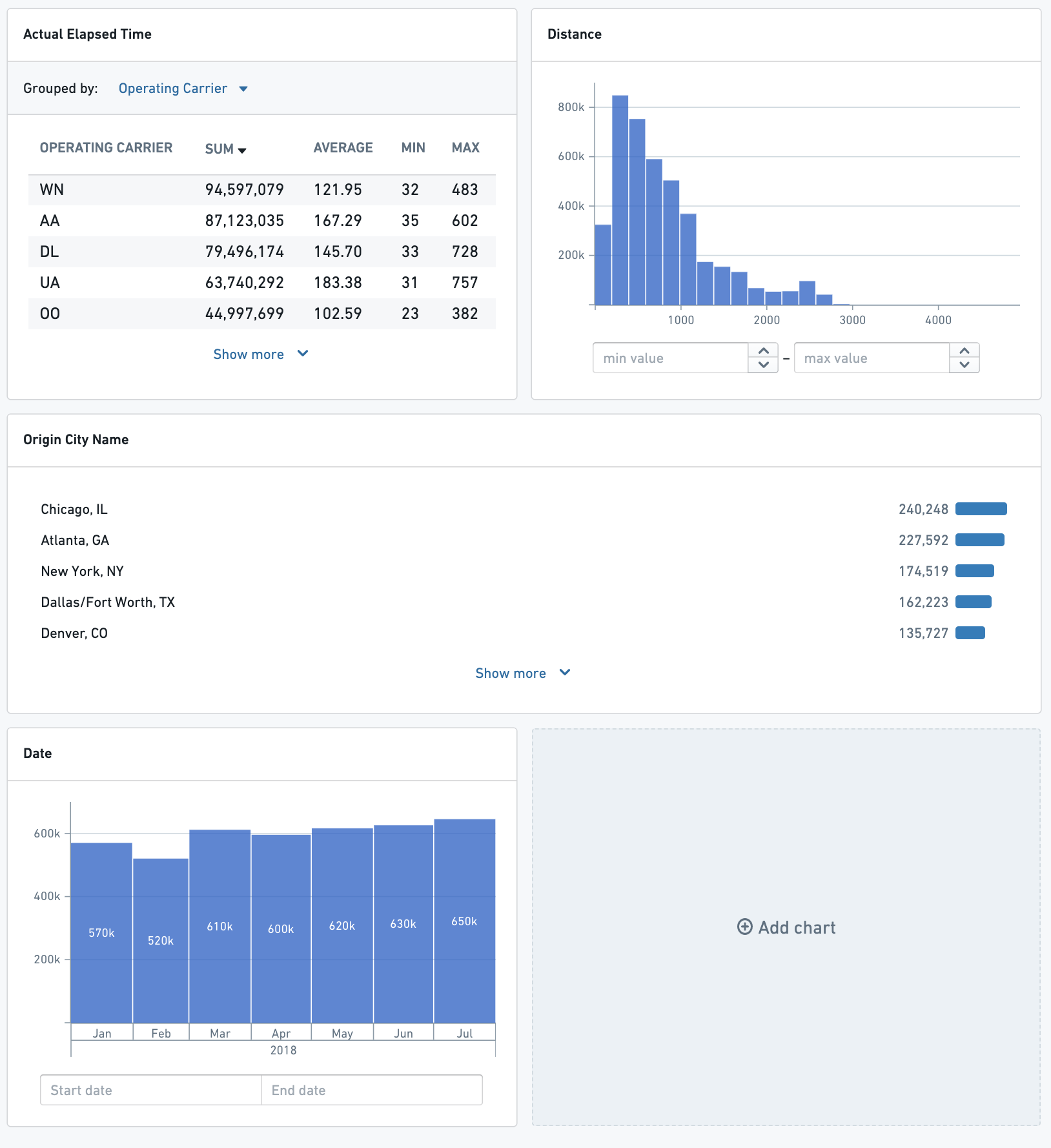The height and width of the screenshot is (1148, 1051).
Task: Click the Start date field
Action: [x=151, y=1090]
